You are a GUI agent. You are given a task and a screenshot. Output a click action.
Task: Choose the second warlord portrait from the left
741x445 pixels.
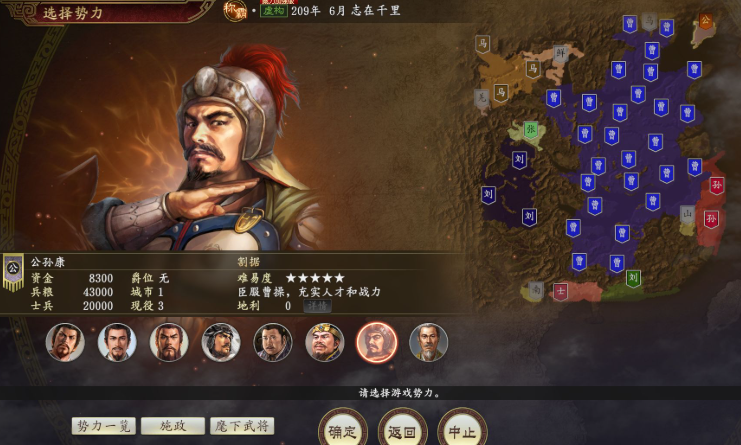117,342
